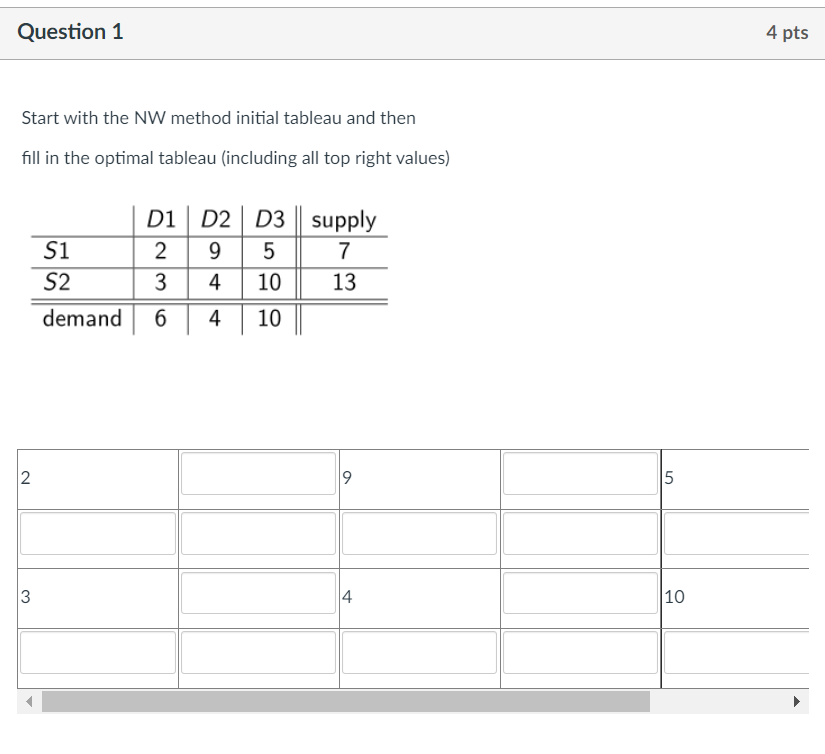Click the Question 1 heading
Viewport: 825px width, 754px height.
(x=69, y=31)
